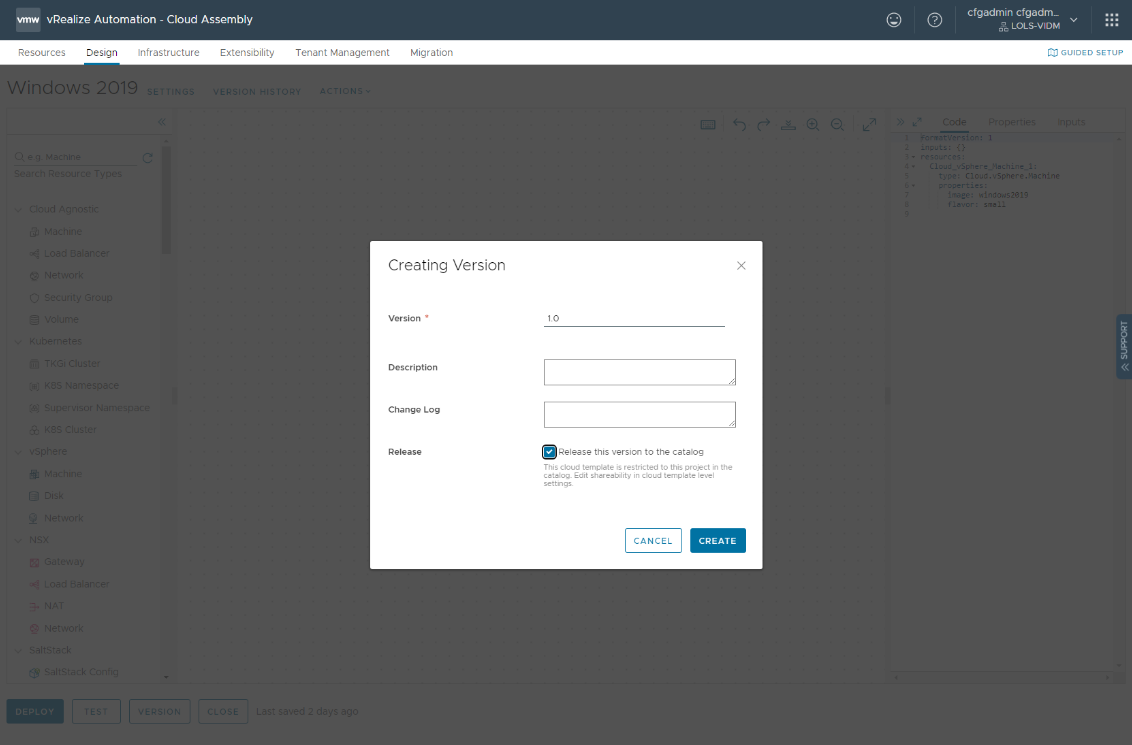This screenshot has height=745, width=1132.
Task: Expand the canvas to full screen
Action: click(869, 125)
